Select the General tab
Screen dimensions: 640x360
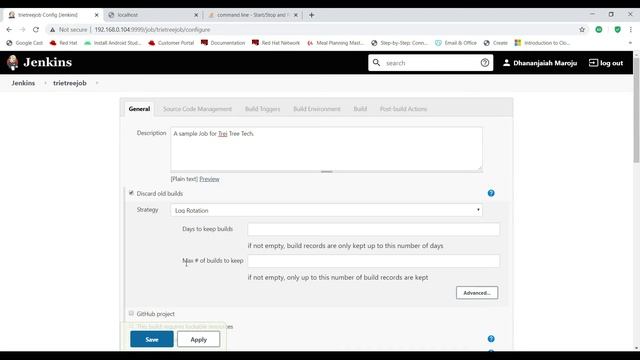[139, 109]
